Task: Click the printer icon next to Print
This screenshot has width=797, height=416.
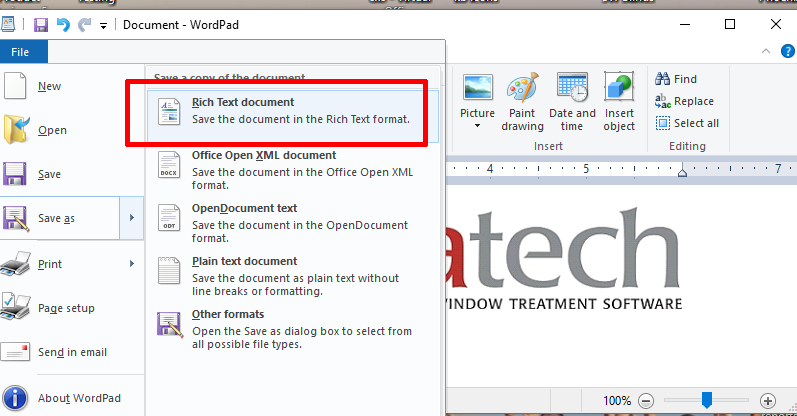Action: click(x=15, y=263)
